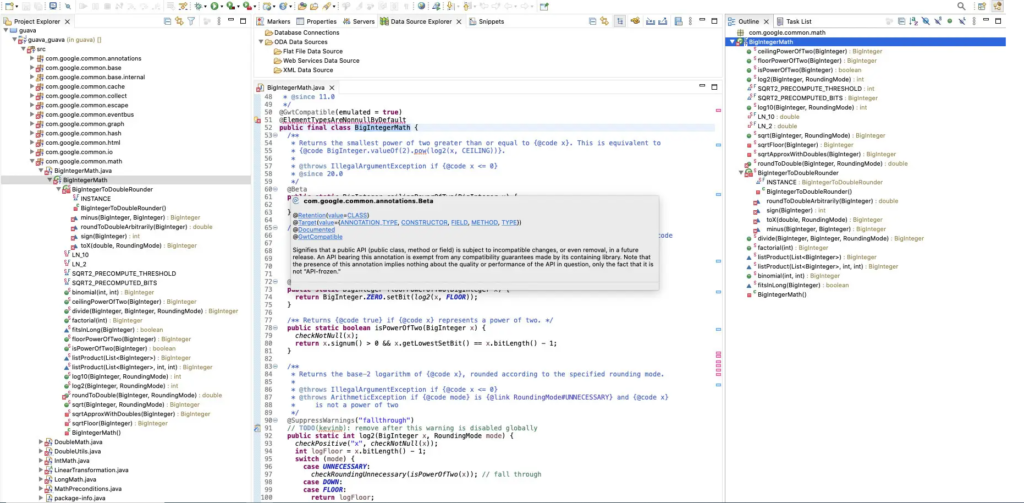1024x503 pixels.
Task: Maximize the Outline view
Action: pos(998,21)
